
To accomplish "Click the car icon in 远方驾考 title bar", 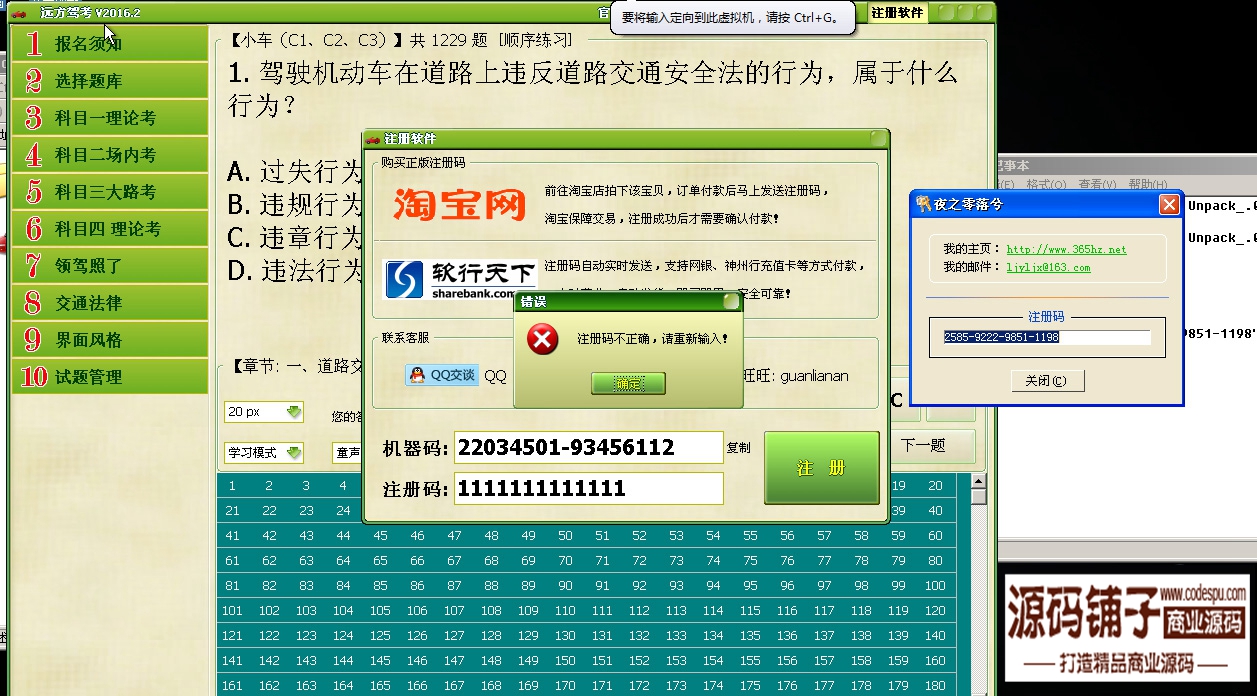I will click(19, 12).
